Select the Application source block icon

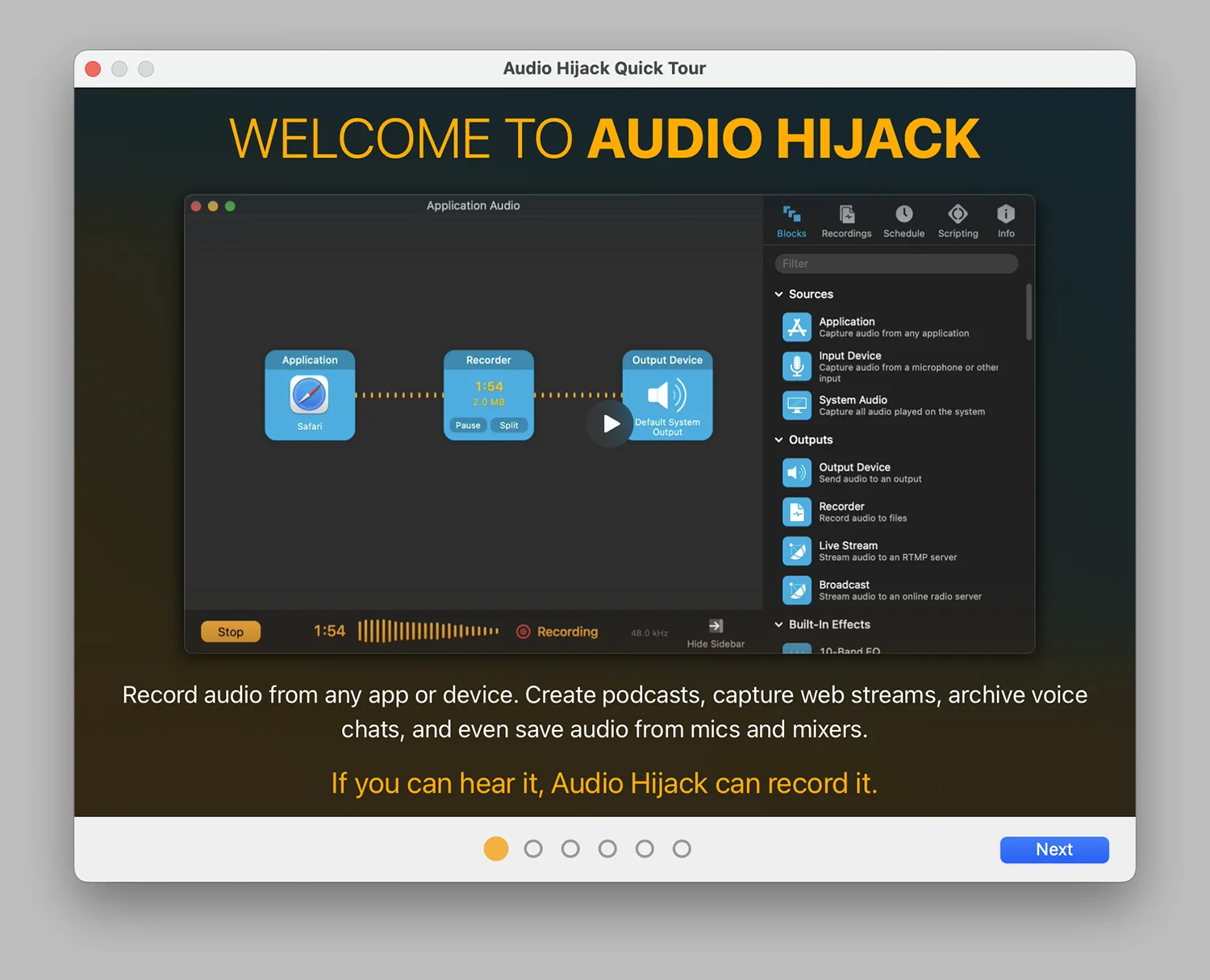797,327
